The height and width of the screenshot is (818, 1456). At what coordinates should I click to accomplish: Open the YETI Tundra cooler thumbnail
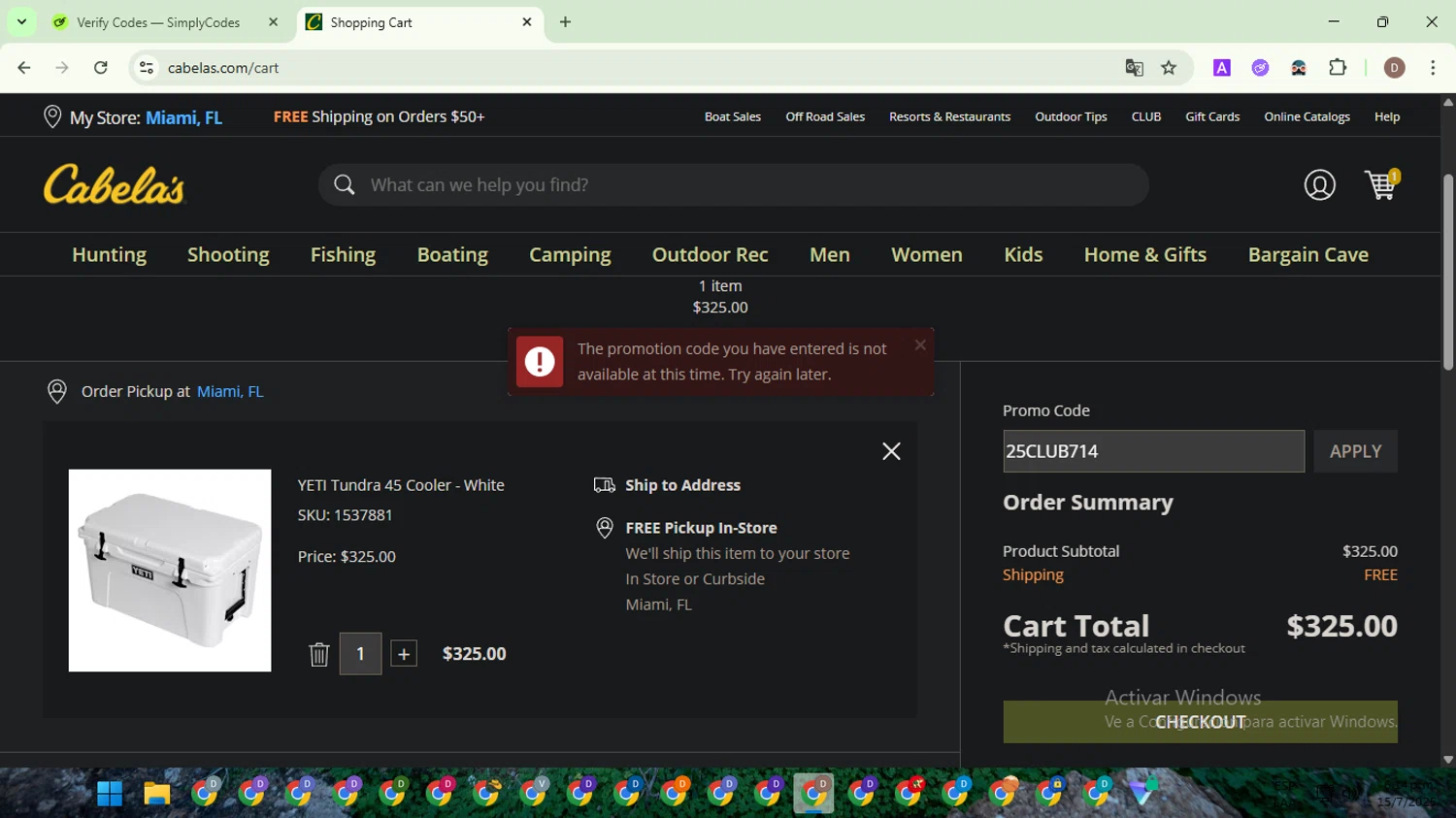click(170, 571)
